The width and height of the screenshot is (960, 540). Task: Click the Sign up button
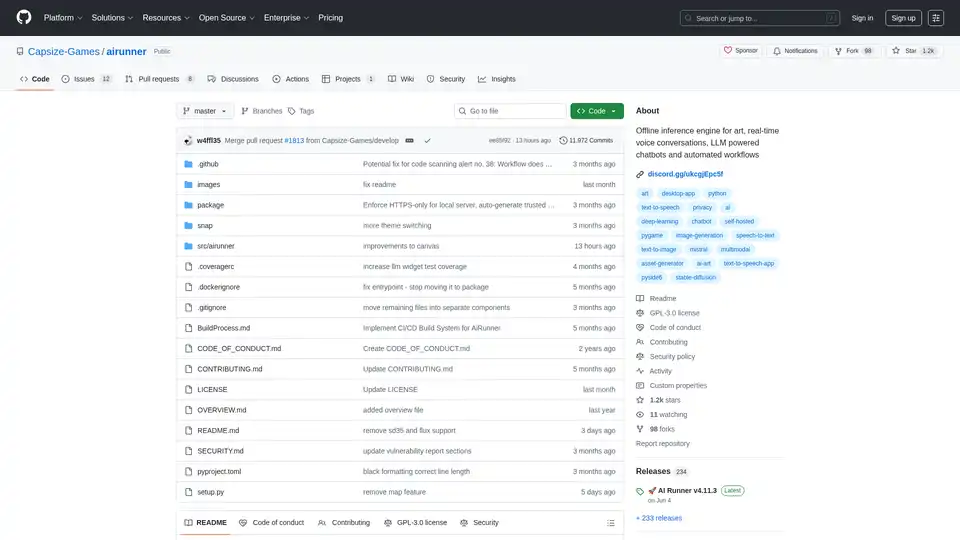coord(903,17)
